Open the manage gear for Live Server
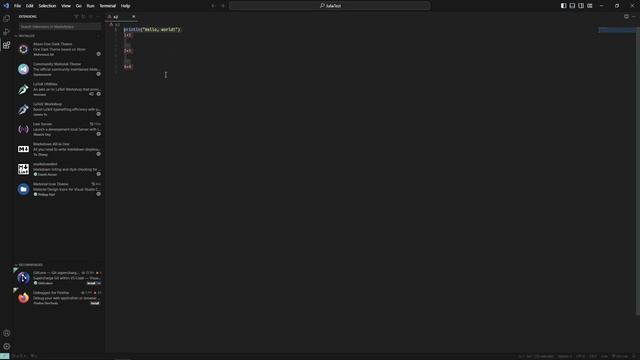 click(x=98, y=134)
